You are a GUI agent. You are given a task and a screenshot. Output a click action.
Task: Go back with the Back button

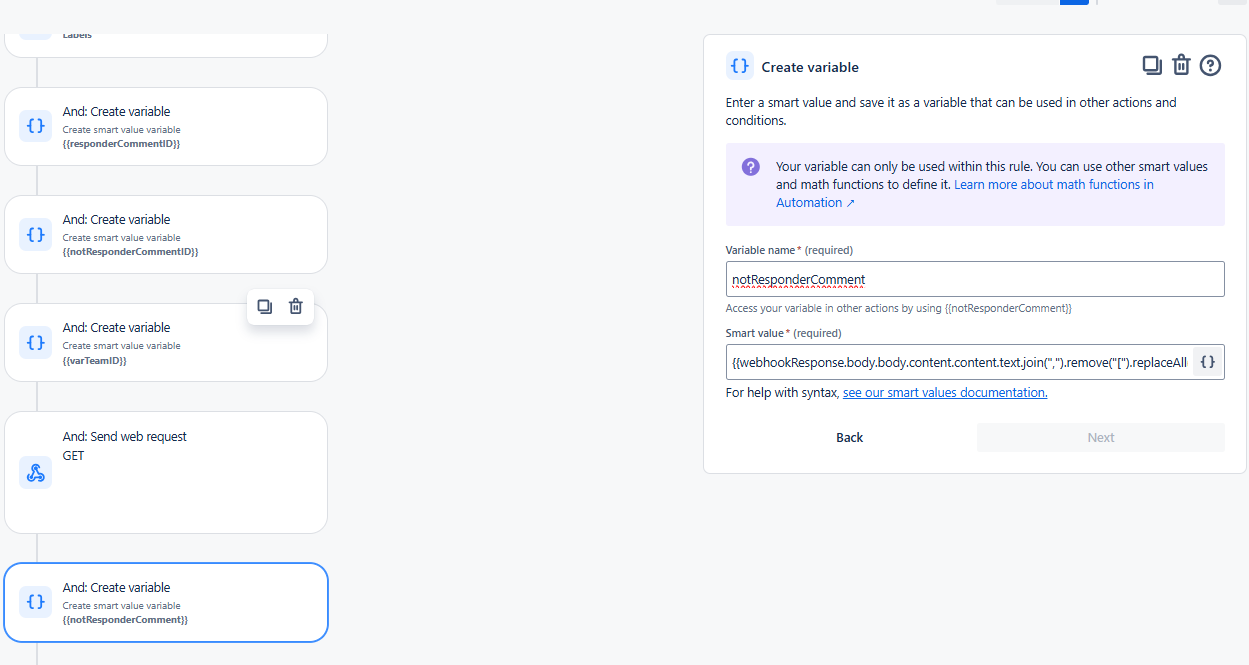850,437
